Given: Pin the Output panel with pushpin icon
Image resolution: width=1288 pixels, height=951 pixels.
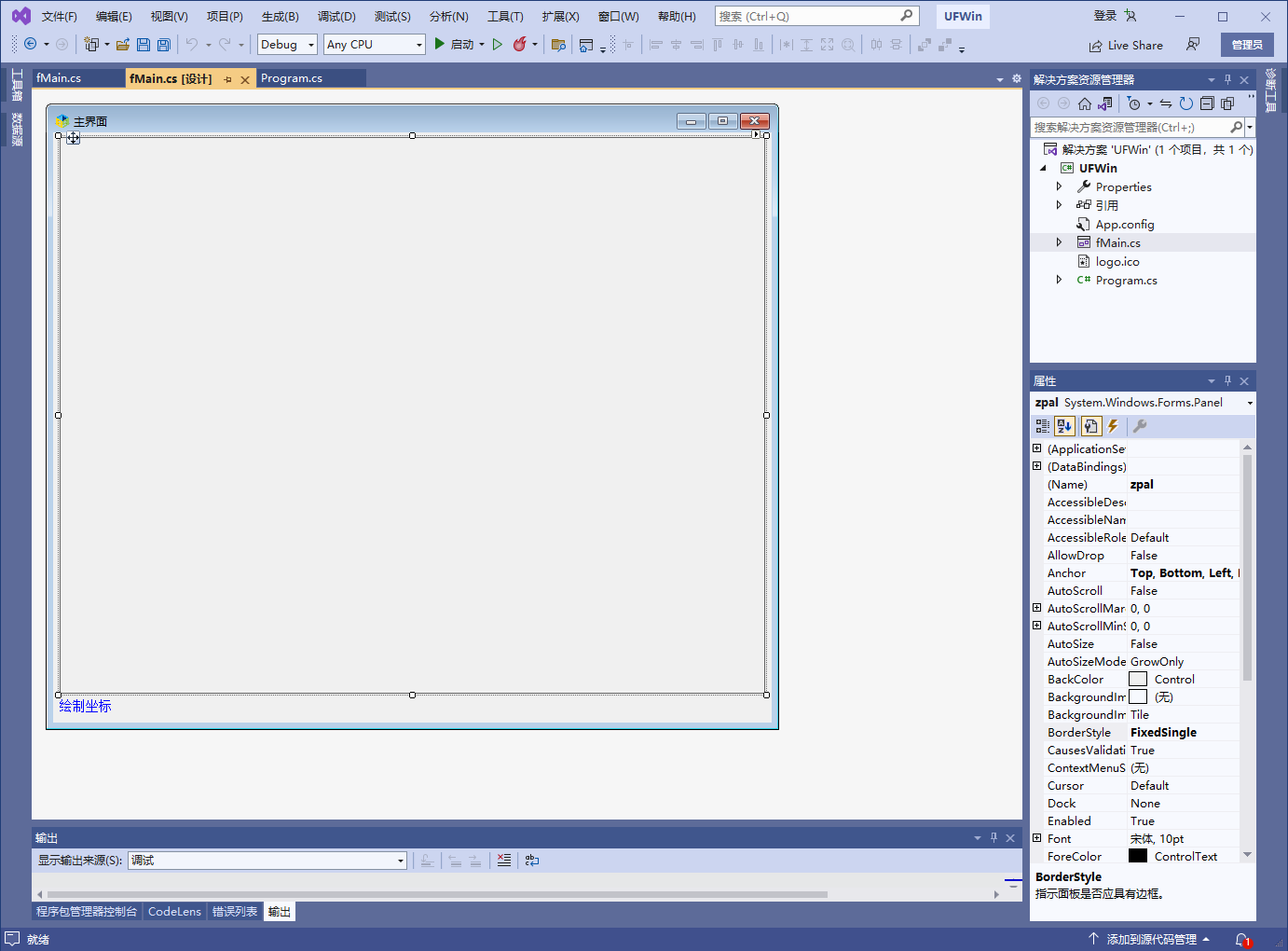Looking at the screenshot, I should tap(993, 838).
